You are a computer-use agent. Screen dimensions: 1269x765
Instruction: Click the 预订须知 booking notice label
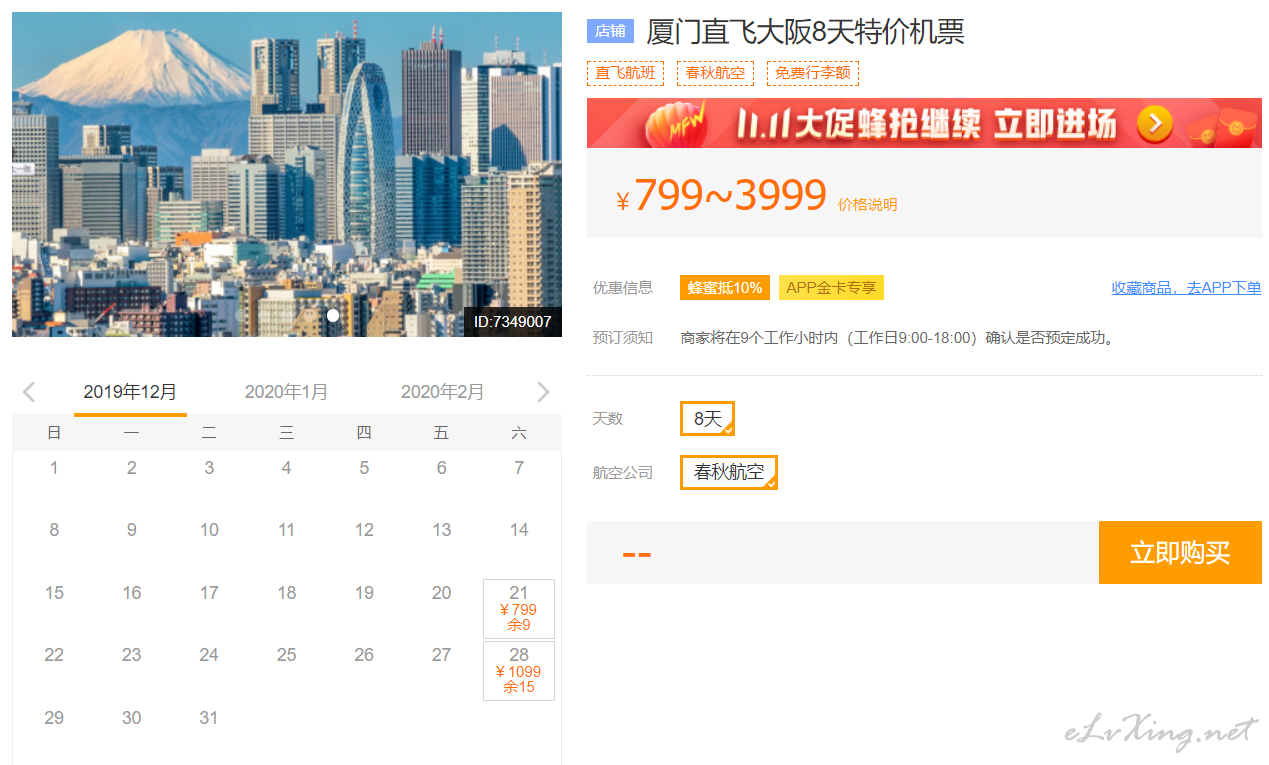(x=623, y=338)
